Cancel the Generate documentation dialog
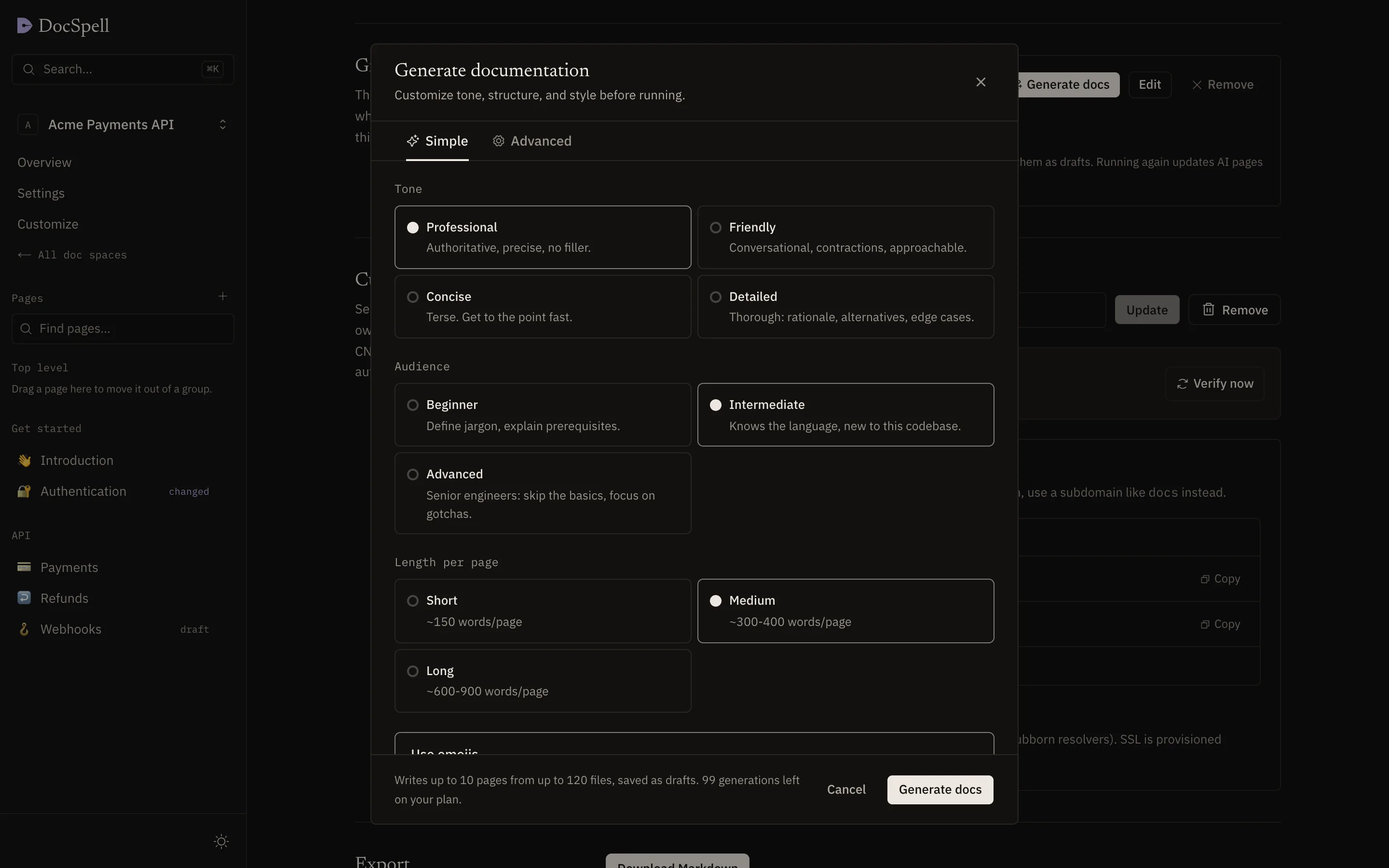This screenshot has height=868, width=1389. point(846,789)
